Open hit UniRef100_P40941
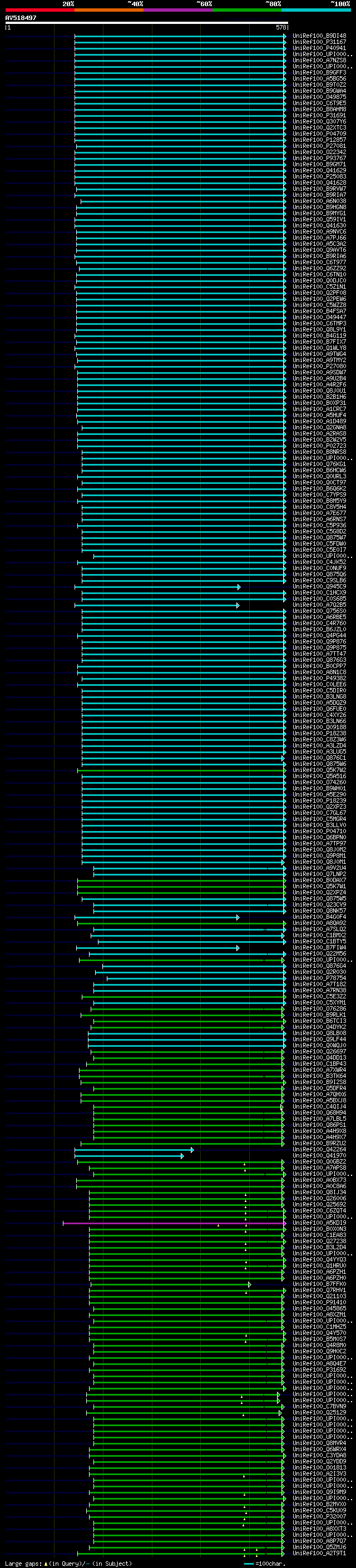 [x=319, y=48]
